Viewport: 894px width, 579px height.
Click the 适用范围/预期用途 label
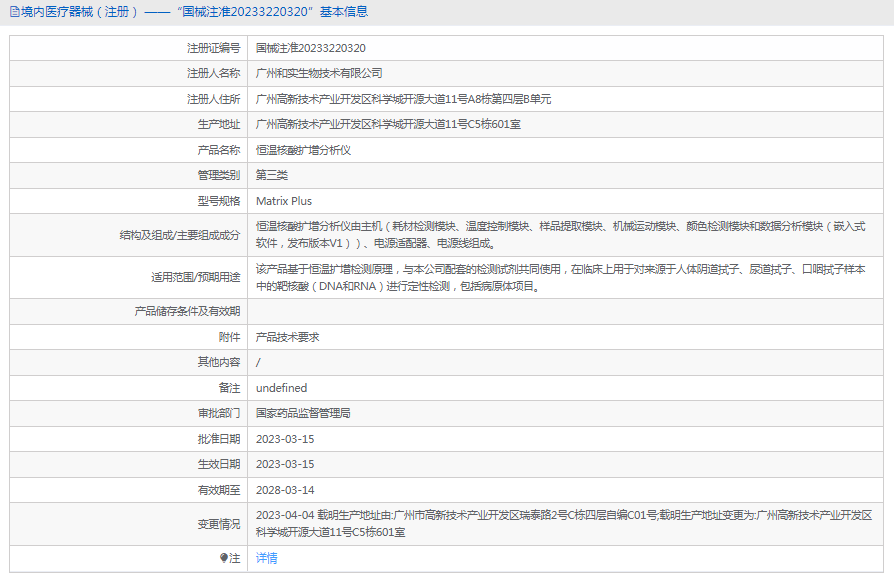coord(196,278)
